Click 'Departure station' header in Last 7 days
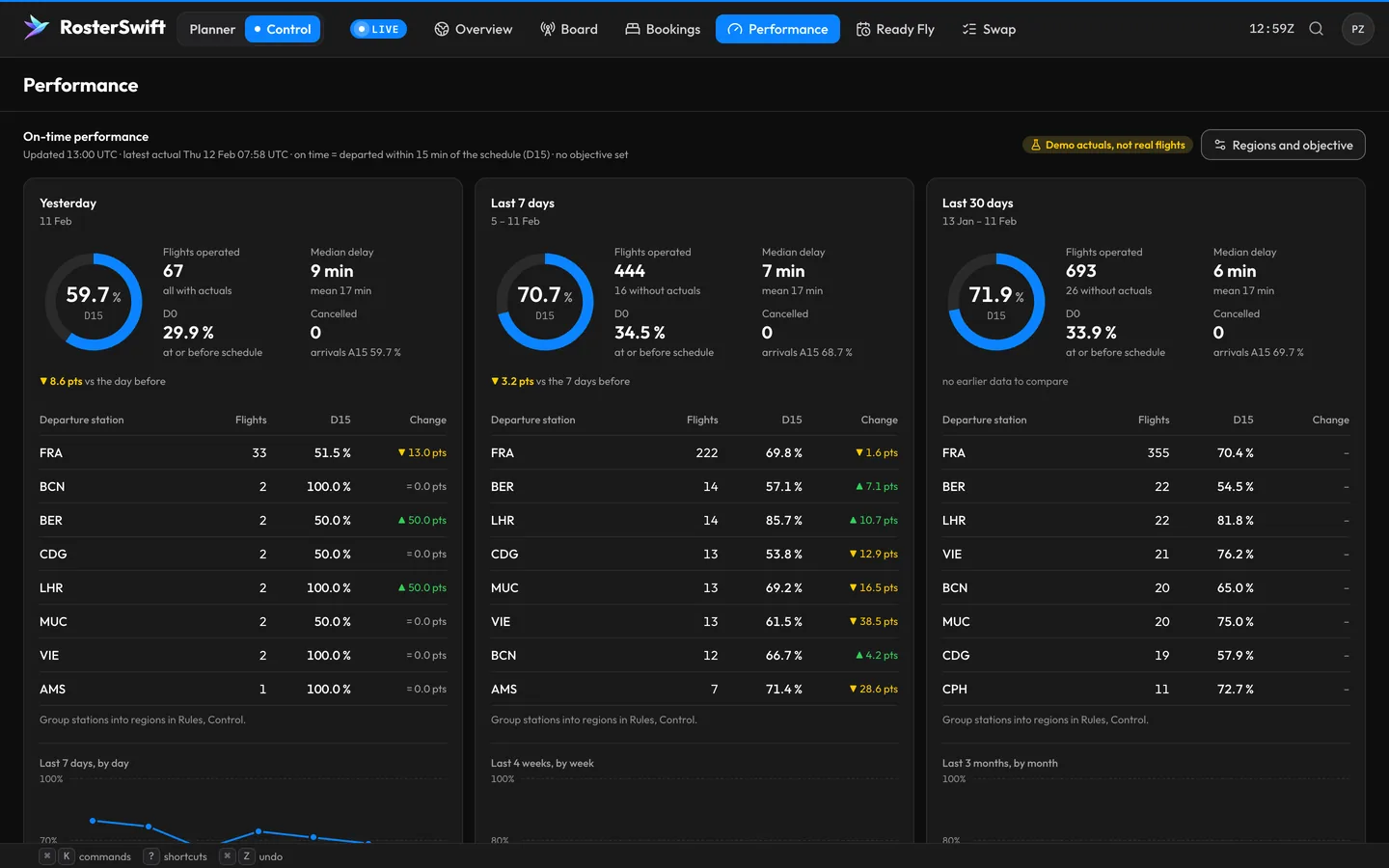The width and height of the screenshot is (1389, 868). click(x=532, y=420)
